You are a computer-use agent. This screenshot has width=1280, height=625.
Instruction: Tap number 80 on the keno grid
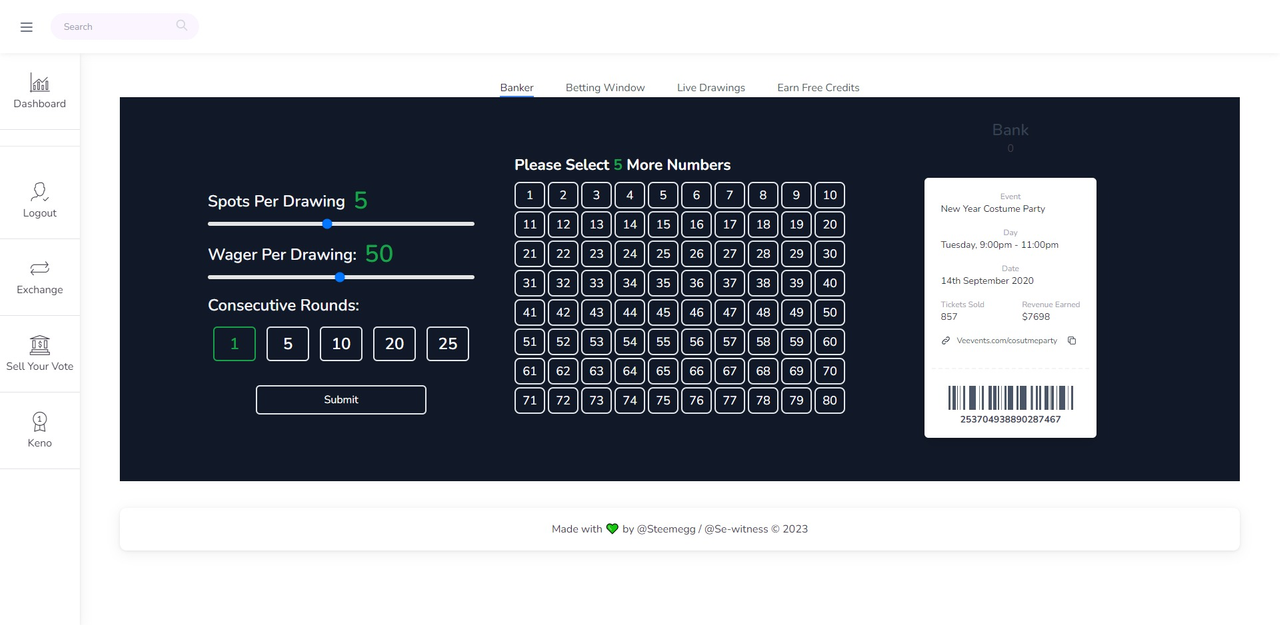coord(830,400)
